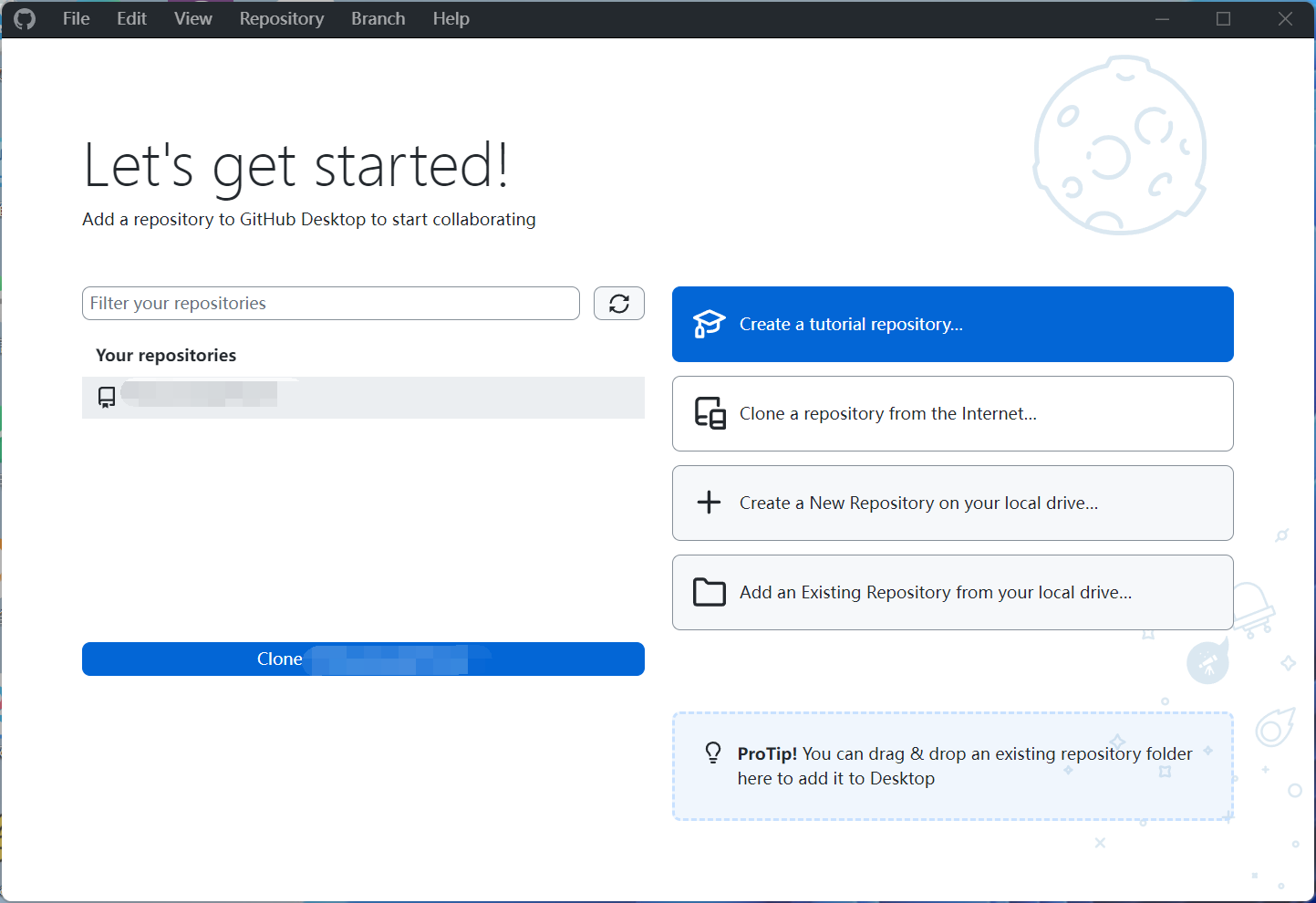Click the graduation cap tutorial icon
Viewport: 1316px width, 903px height.
[709, 324]
